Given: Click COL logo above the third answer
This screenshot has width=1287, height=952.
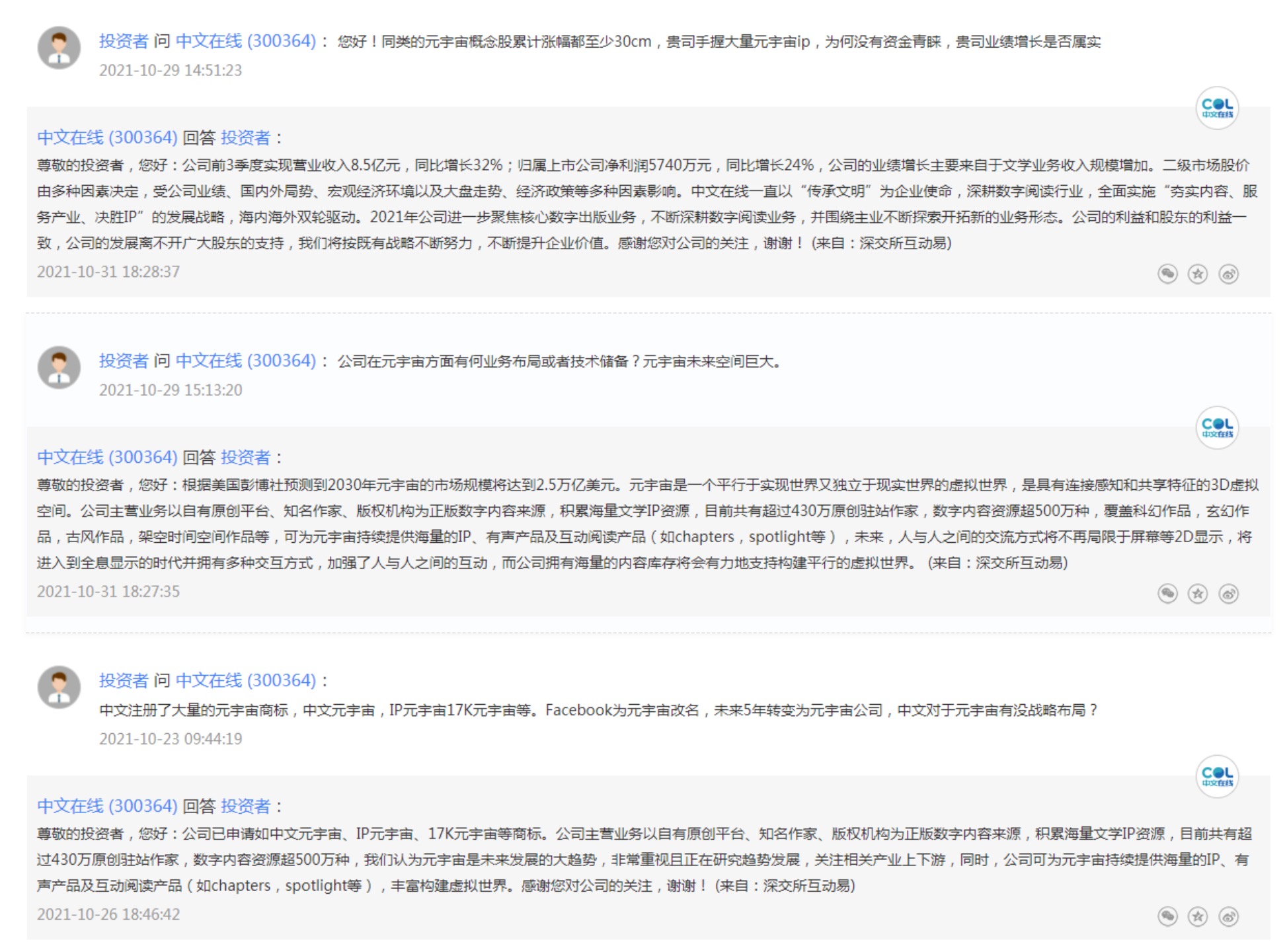Looking at the screenshot, I should click(1217, 776).
